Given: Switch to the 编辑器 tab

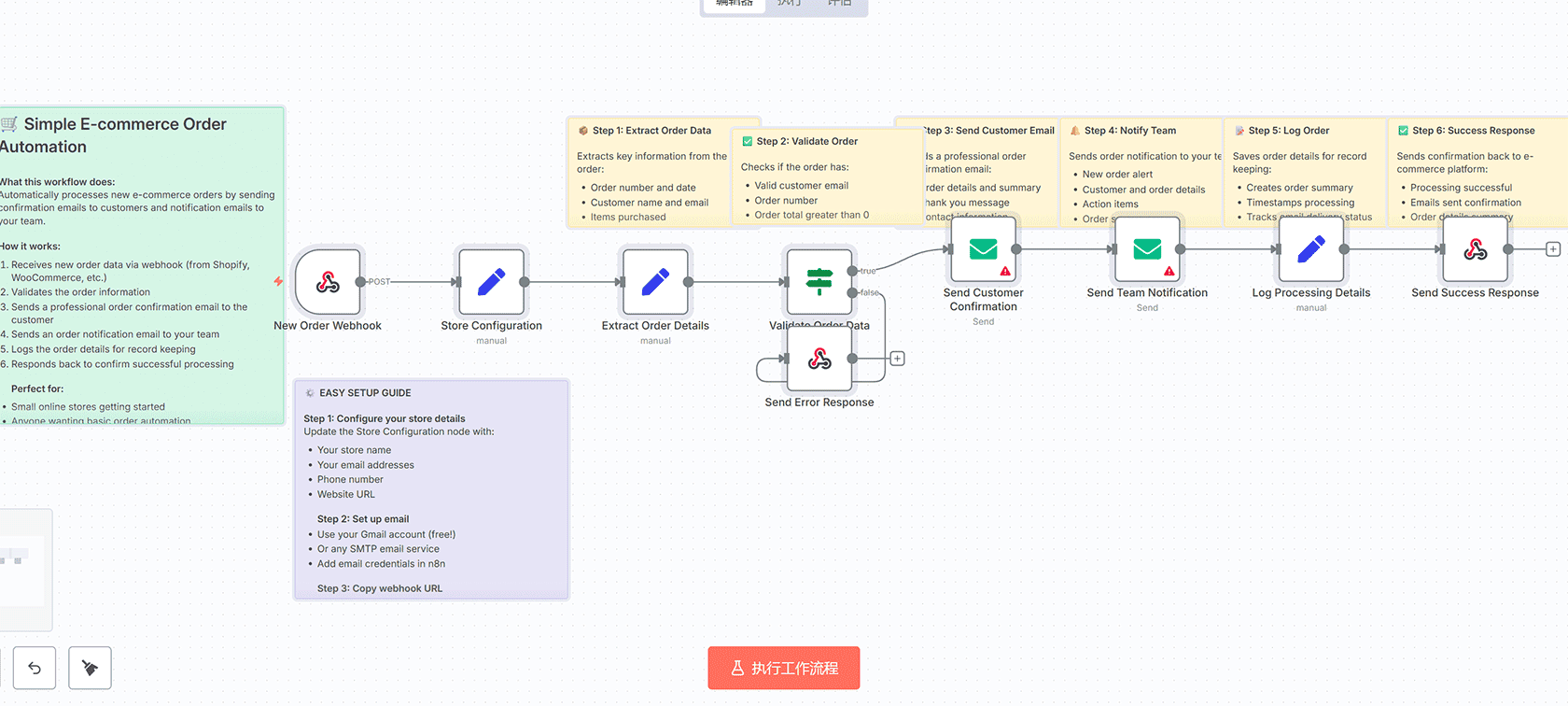Looking at the screenshot, I should pyautogui.click(x=734, y=4).
